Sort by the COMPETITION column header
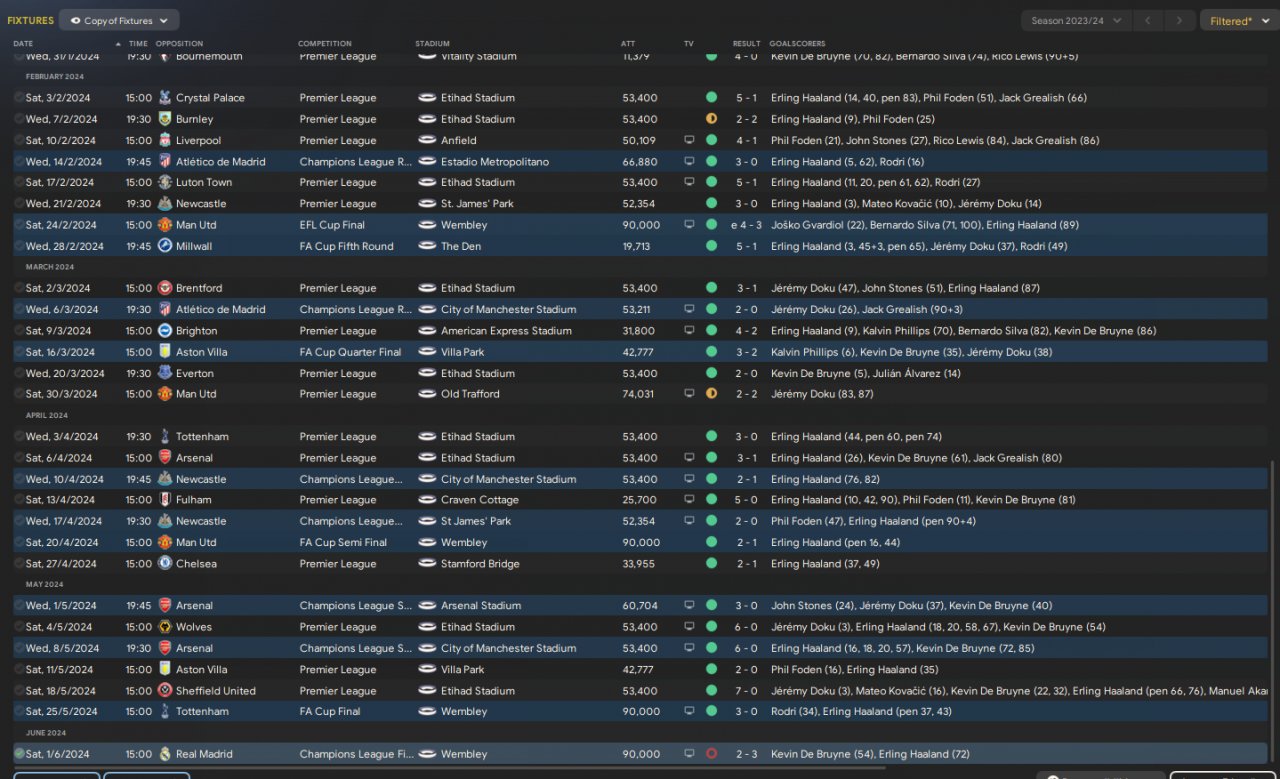The width and height of the screenshot is (1280, 779). pos(325,44)
